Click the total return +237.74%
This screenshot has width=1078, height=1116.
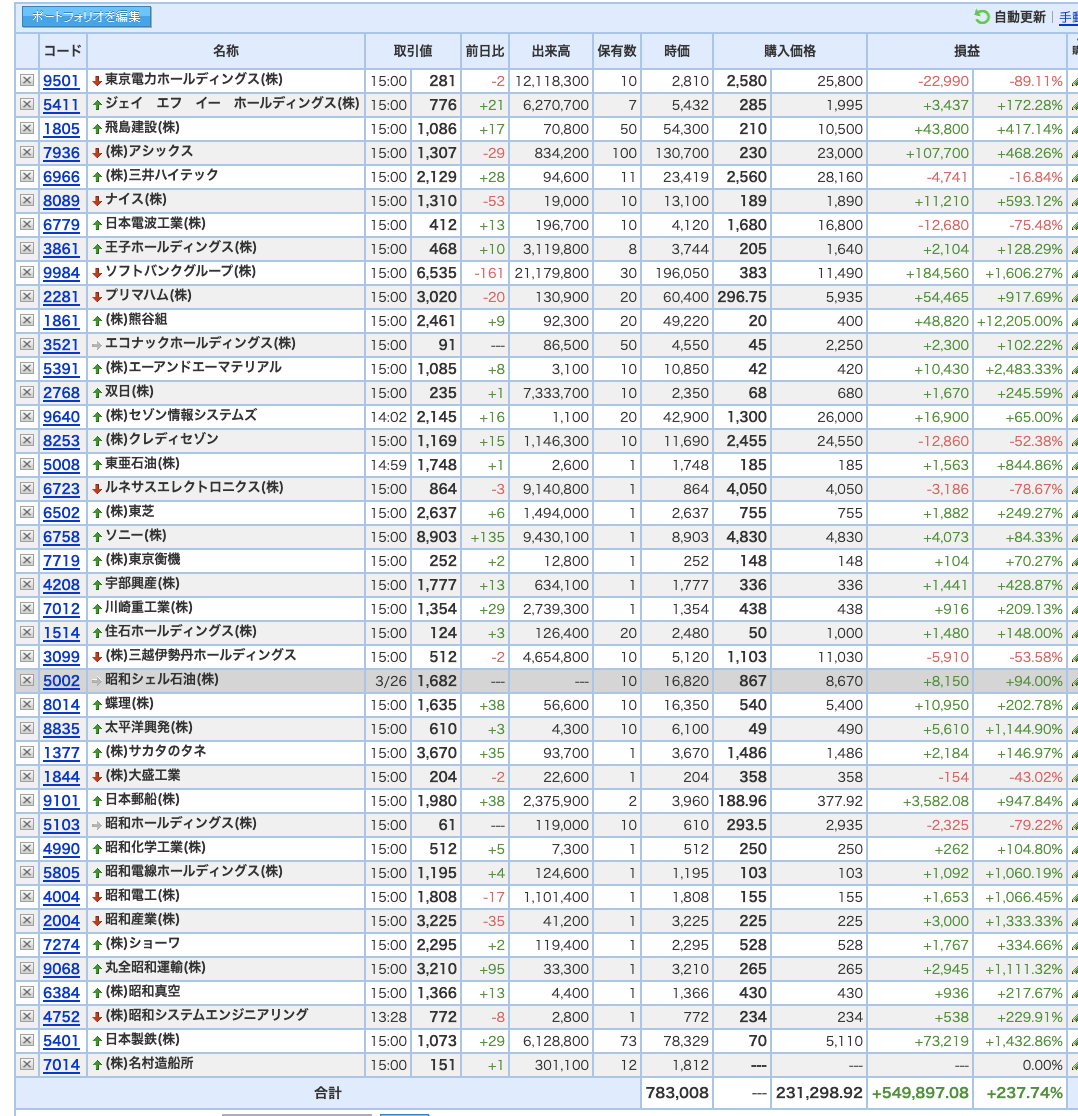click(1025, 1093)
